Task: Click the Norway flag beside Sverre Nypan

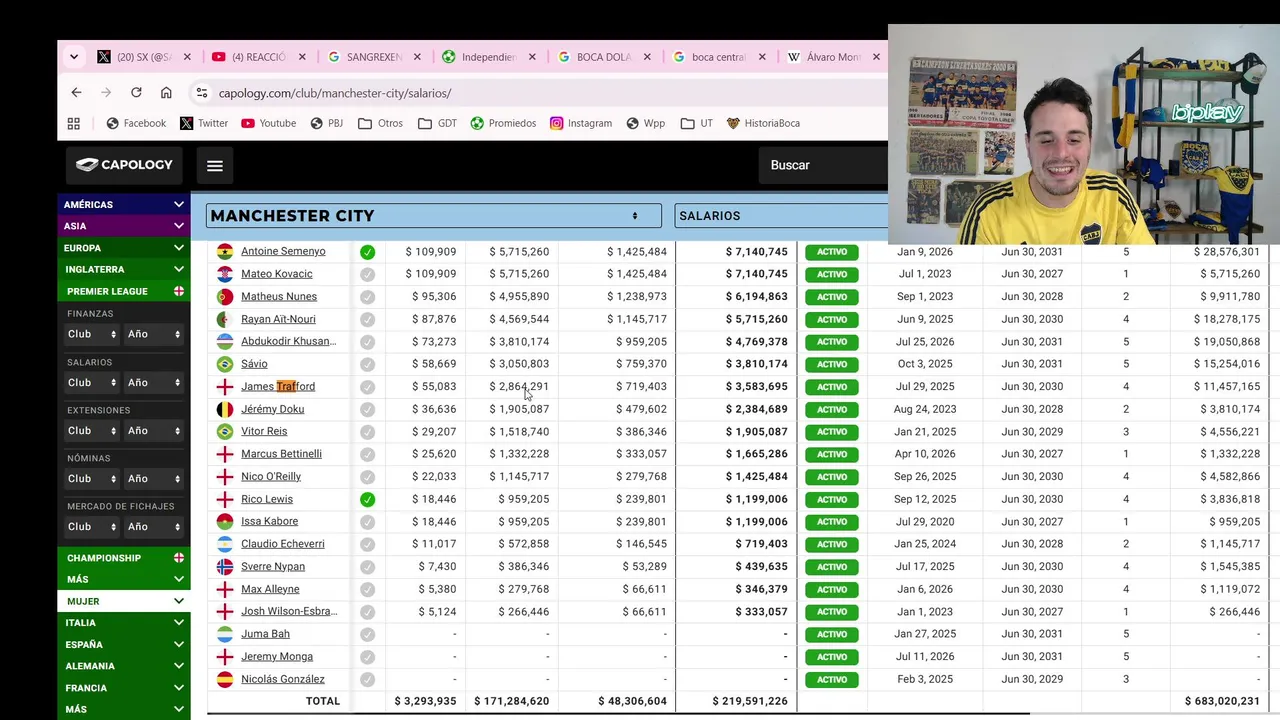Action: 225,566
